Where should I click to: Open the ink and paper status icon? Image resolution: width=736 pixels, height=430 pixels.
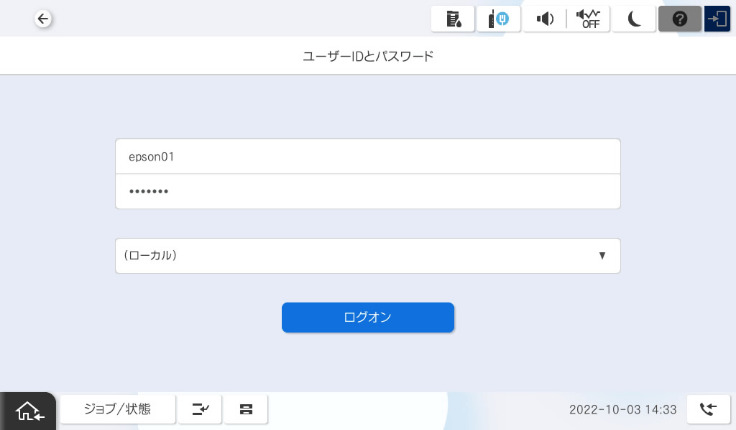pyautogui.click(x=453, y=19)
